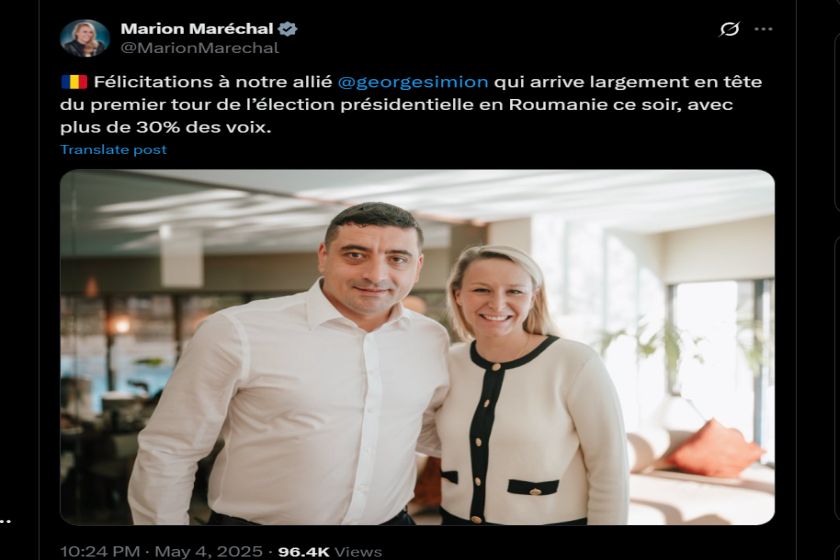View the 96.4K Views analytics

pos(330,551)
